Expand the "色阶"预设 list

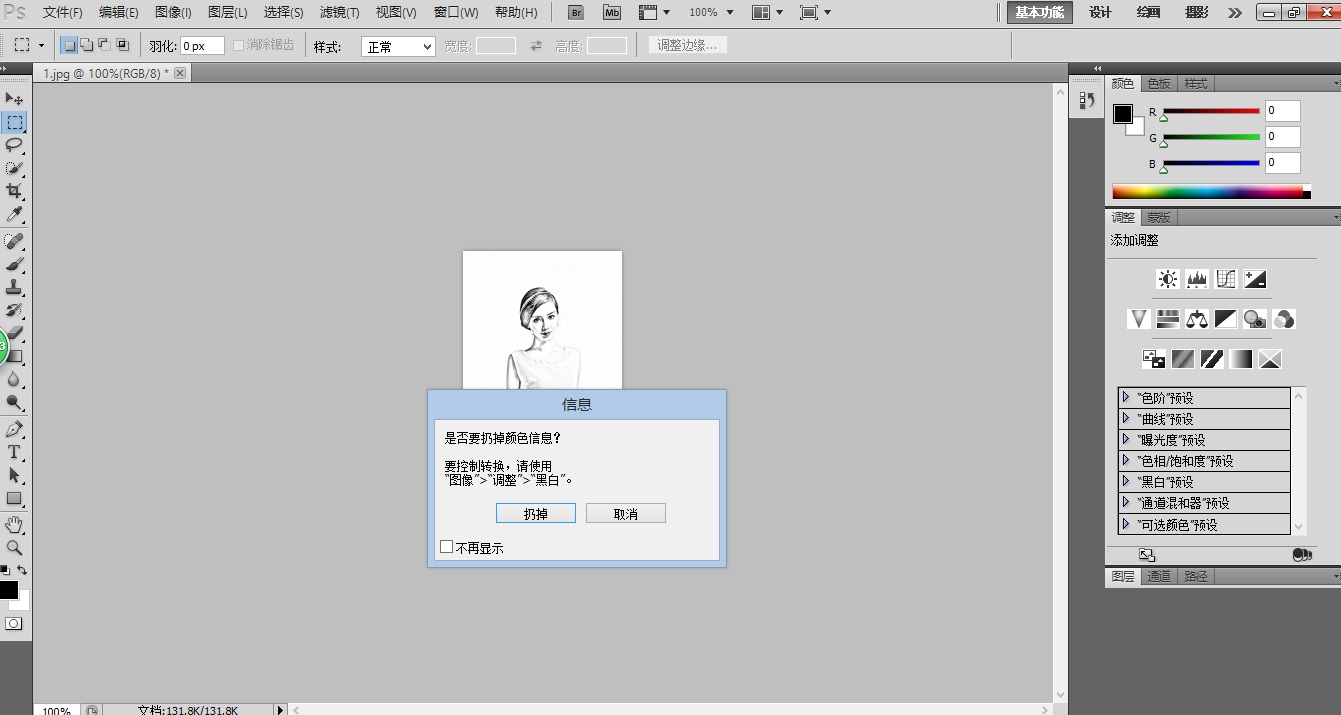(1126, 398)
